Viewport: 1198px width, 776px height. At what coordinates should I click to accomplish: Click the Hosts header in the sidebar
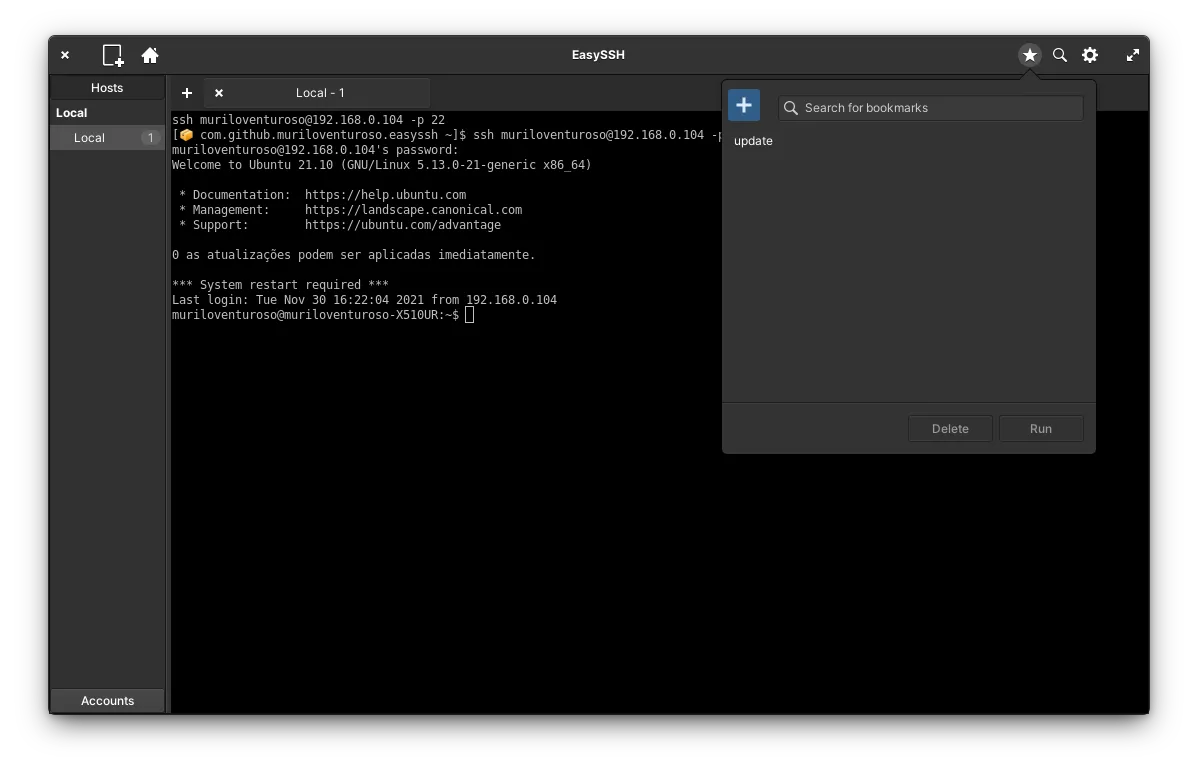(x=107, y=87)
